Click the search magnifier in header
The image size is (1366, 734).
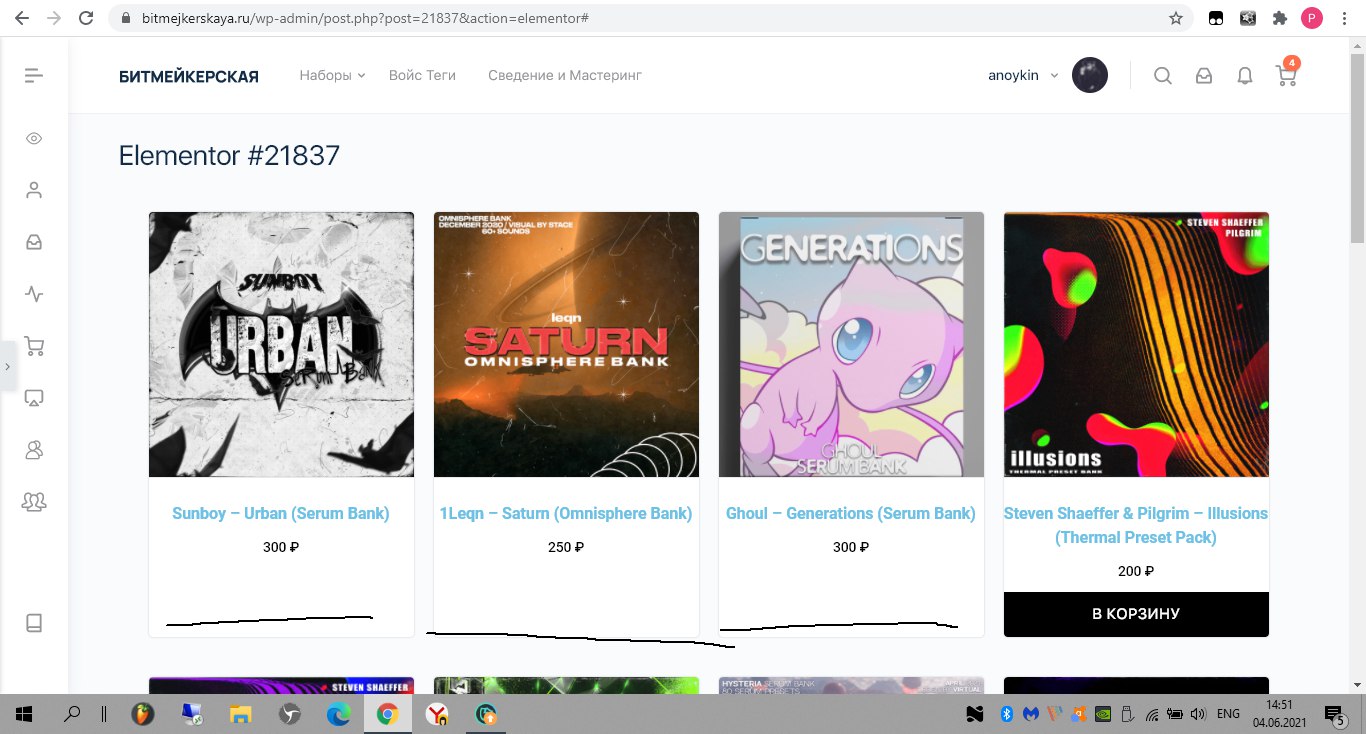(x=1162, y=76)
